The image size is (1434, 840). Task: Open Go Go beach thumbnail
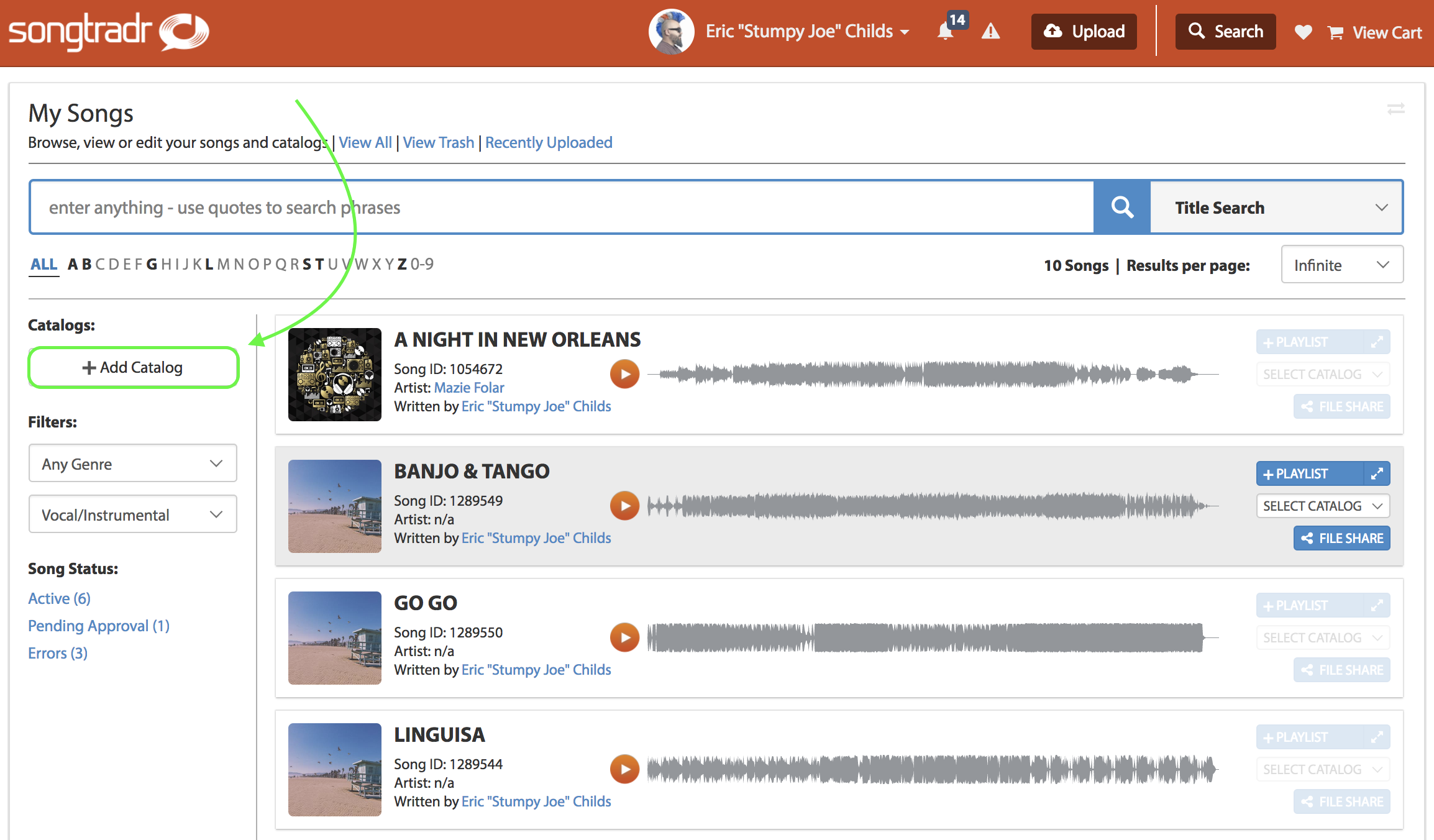point(335,638)
